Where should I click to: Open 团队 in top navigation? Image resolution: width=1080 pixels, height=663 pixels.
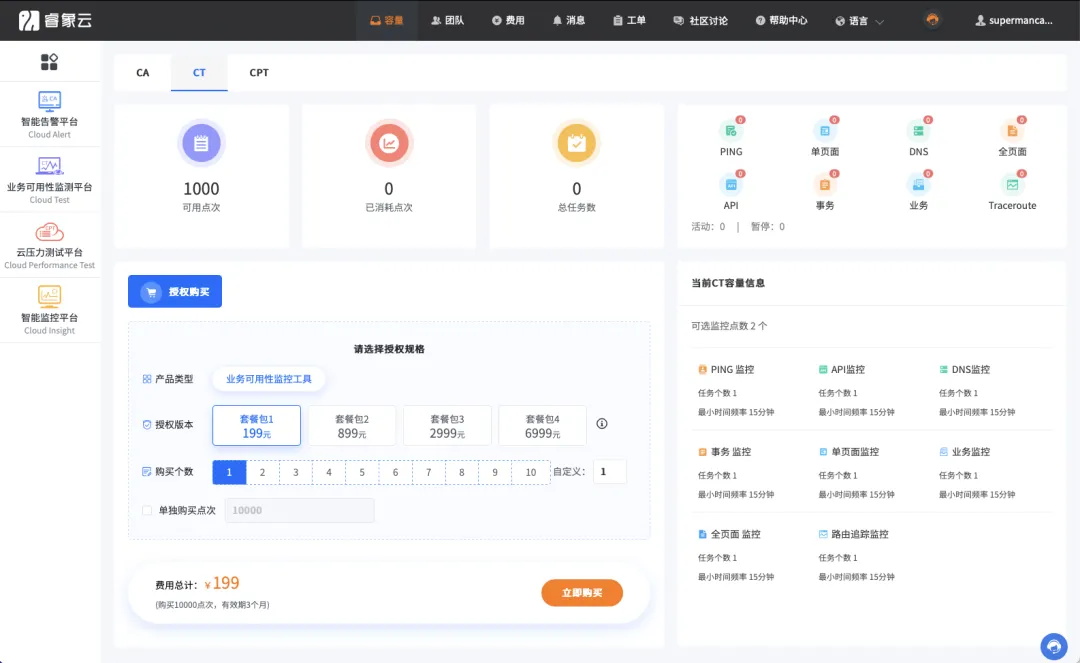pyautogui.click(x=447, y=21)
